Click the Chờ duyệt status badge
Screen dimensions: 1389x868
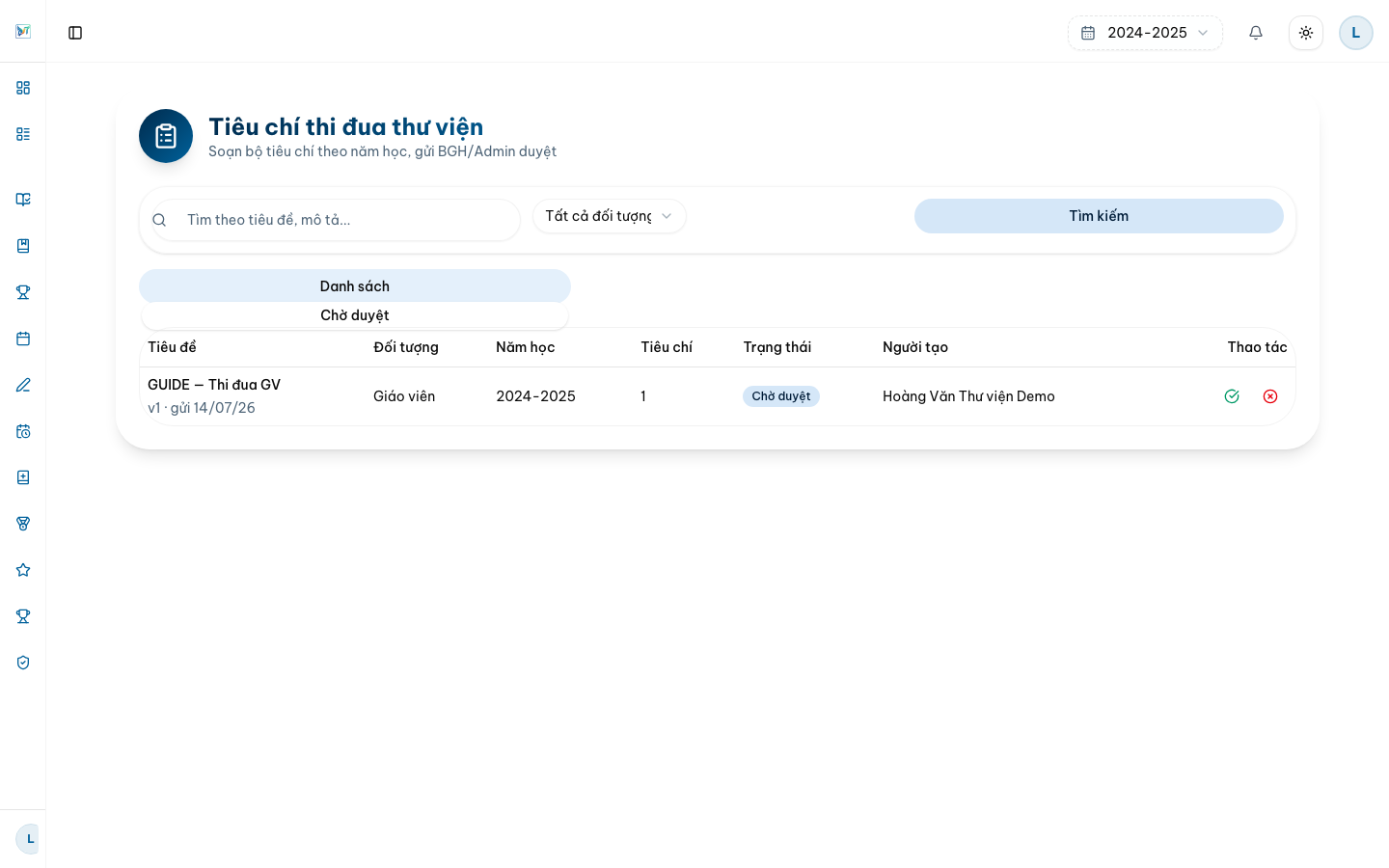pos(781,396)
